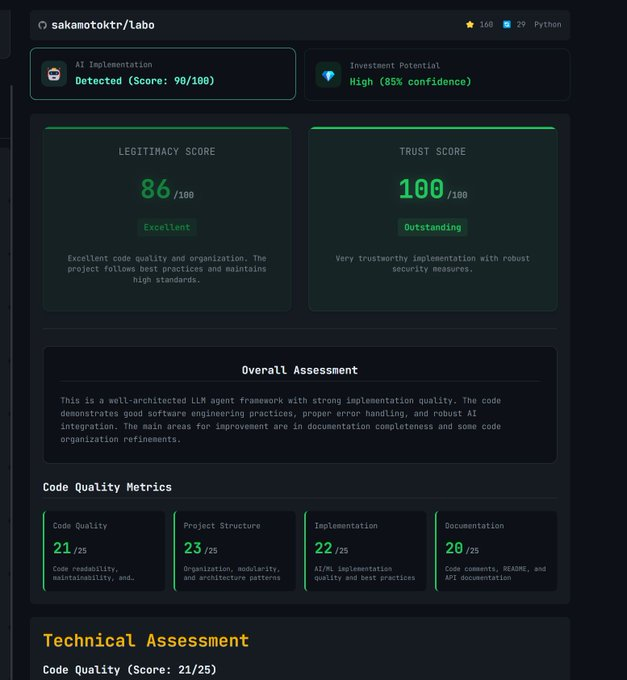627x680 pixels.
Task: Click High (85% confidence) text
Action: pos(410,82)
